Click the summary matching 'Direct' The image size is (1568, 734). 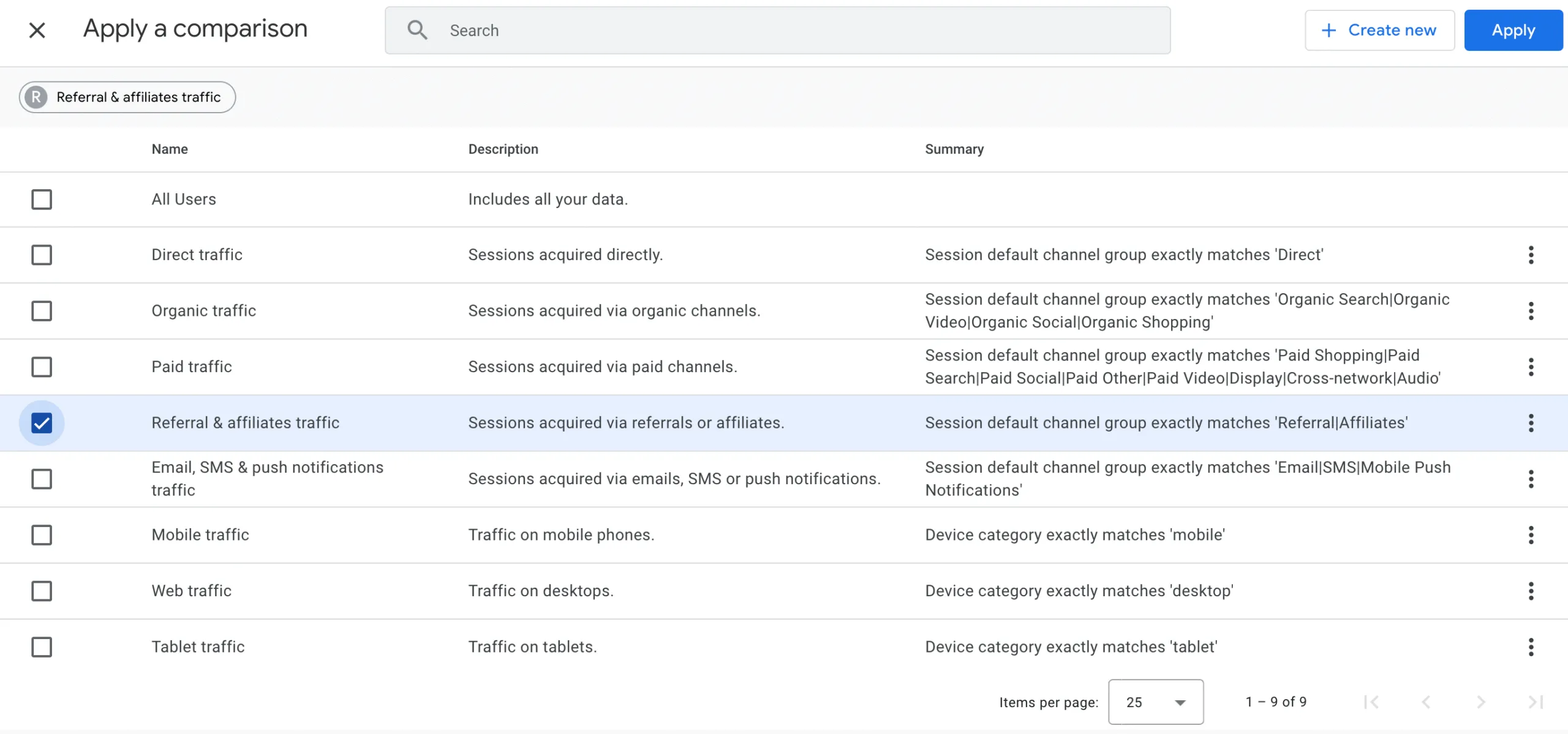pos(1124,255)
